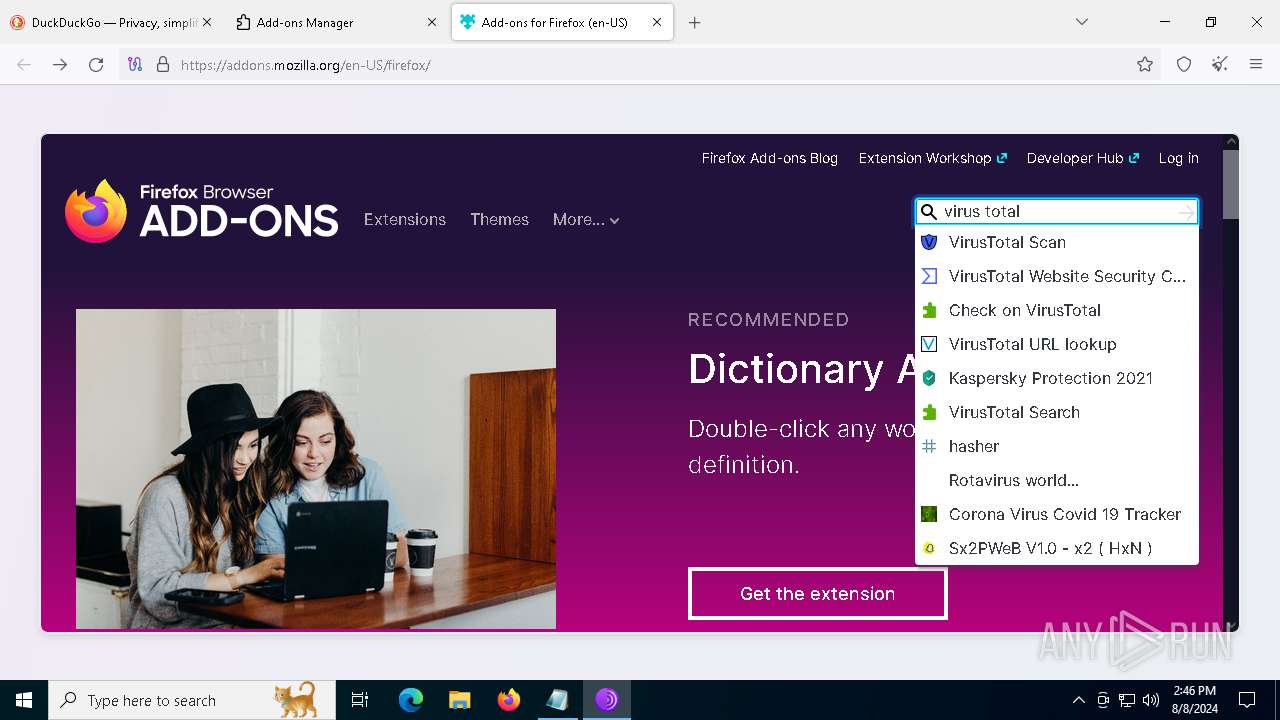Open Task View on taskbar

point(360,700)
